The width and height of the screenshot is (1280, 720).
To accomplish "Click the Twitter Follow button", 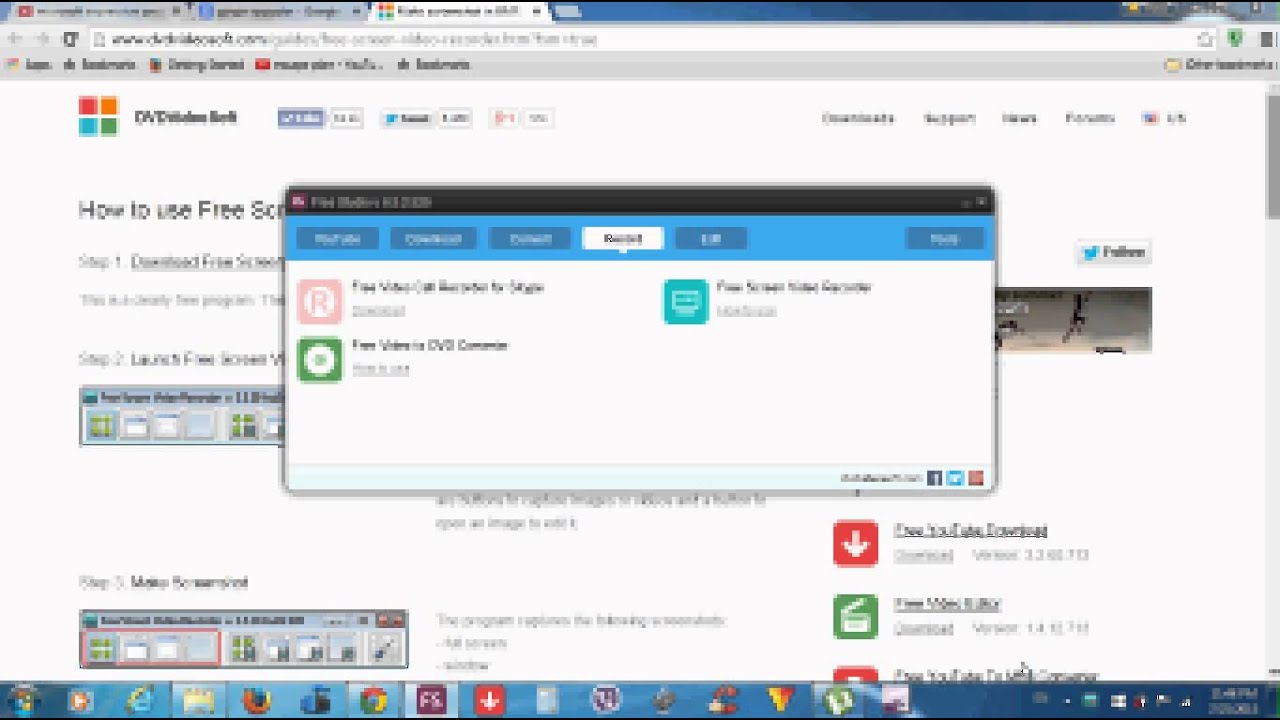I will 1113,252.
